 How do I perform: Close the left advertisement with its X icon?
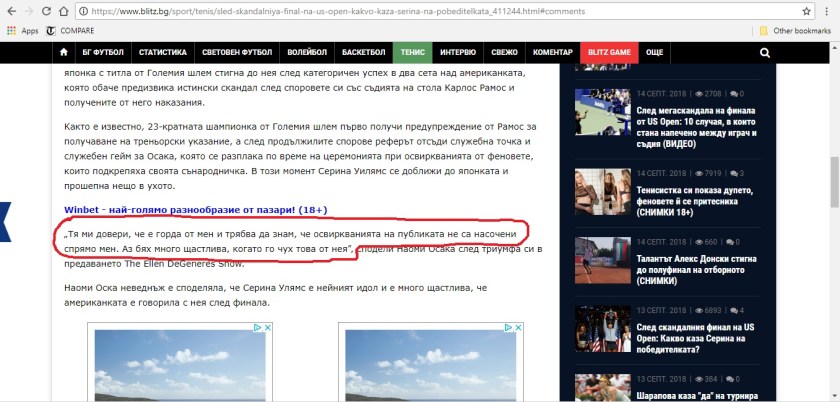click(267, 328)
